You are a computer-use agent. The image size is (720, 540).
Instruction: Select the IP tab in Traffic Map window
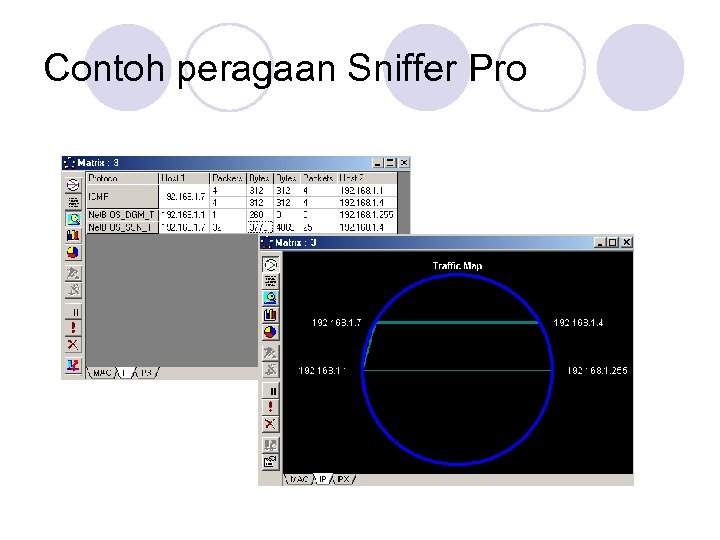(323, 479)
